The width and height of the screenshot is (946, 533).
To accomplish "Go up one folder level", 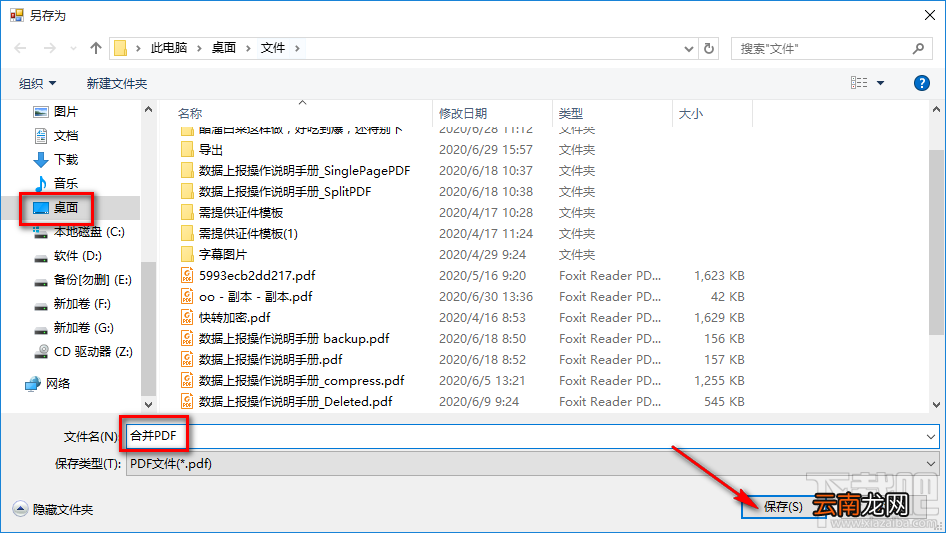I will click(x=96, y=48).
